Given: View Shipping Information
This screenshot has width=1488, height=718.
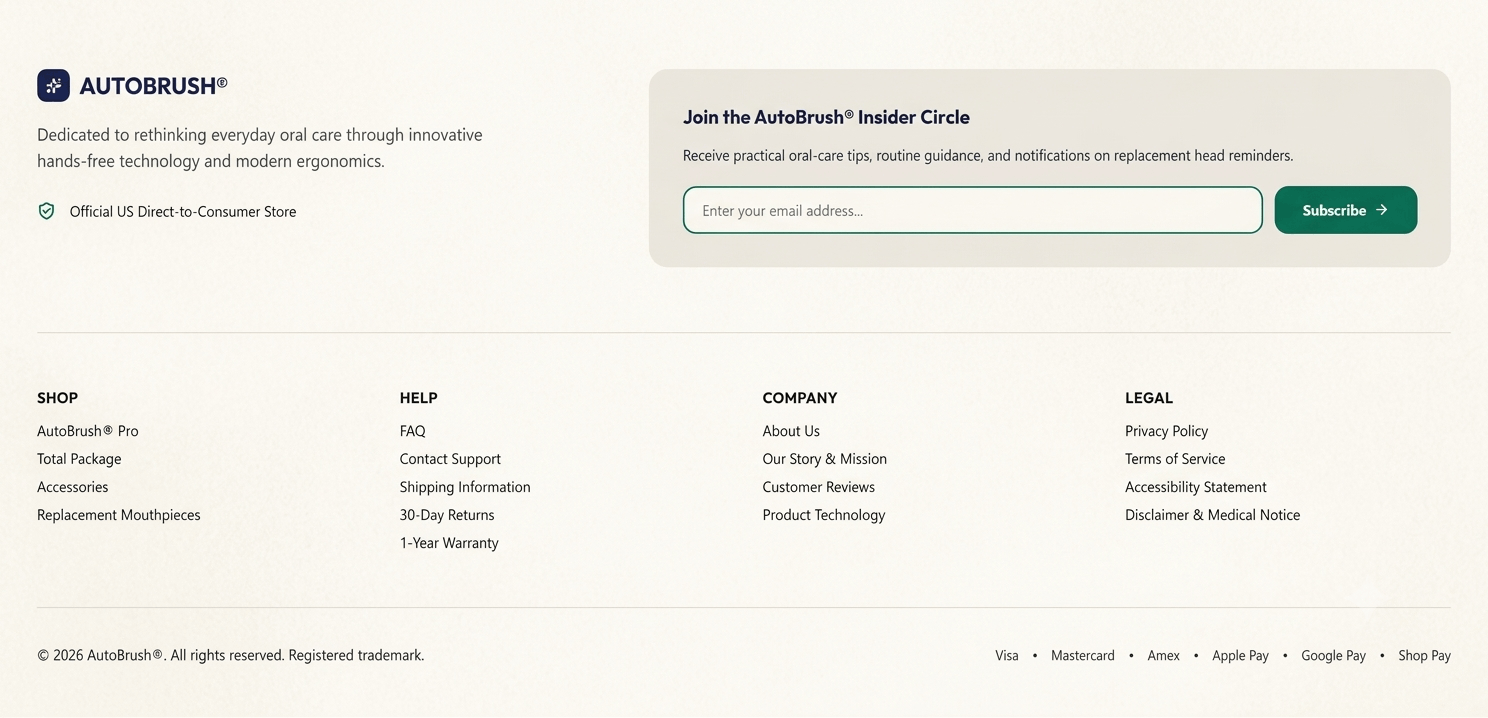Looking at the screenshot, I should pos(465,487).
